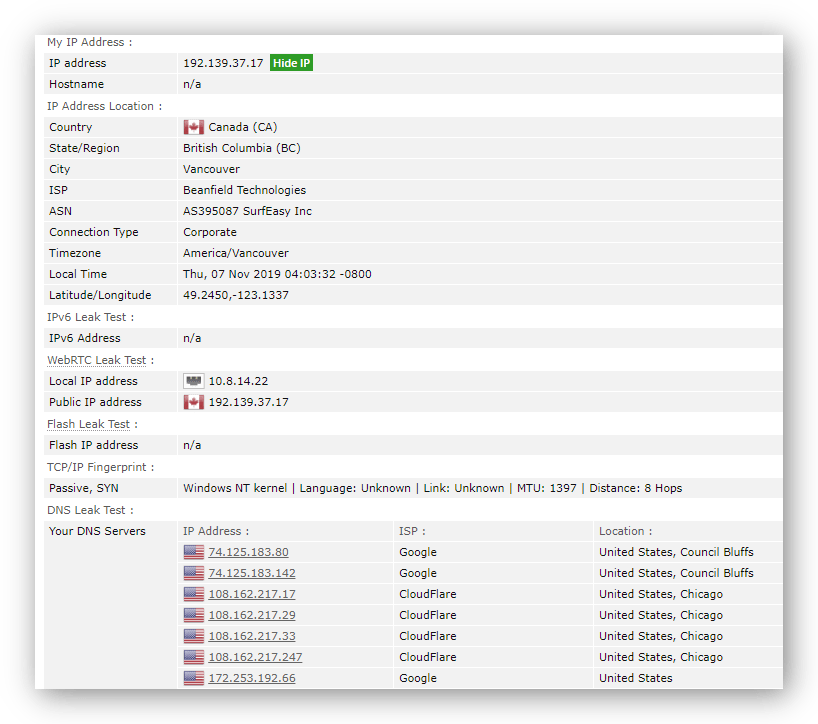This screenshot has width=818, height=724.
Task: Click the WebRTC Leak Test heading
Action: point(97,360)
